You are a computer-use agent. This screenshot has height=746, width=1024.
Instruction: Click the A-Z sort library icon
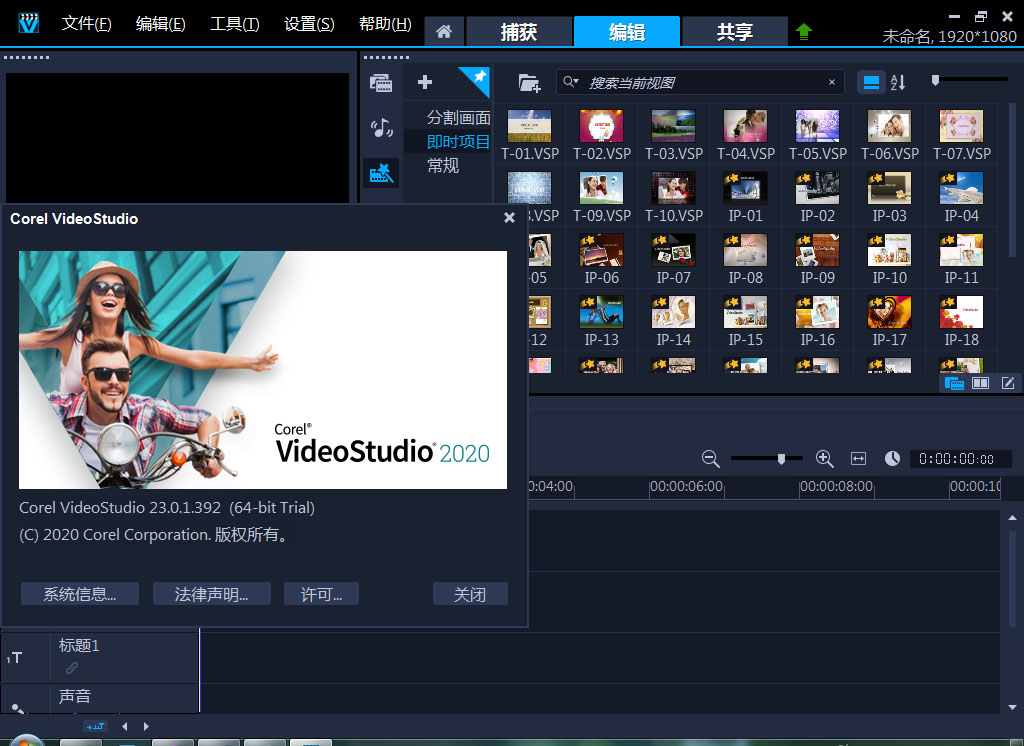point(898,82)
